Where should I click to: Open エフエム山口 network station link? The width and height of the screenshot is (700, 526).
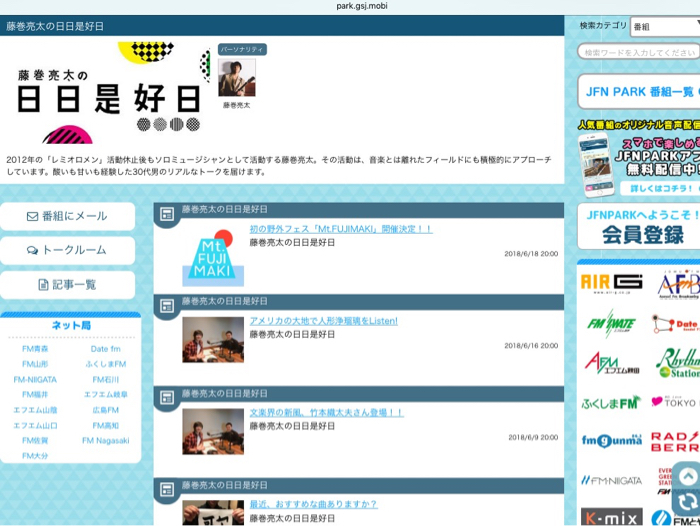coord(35,426)
